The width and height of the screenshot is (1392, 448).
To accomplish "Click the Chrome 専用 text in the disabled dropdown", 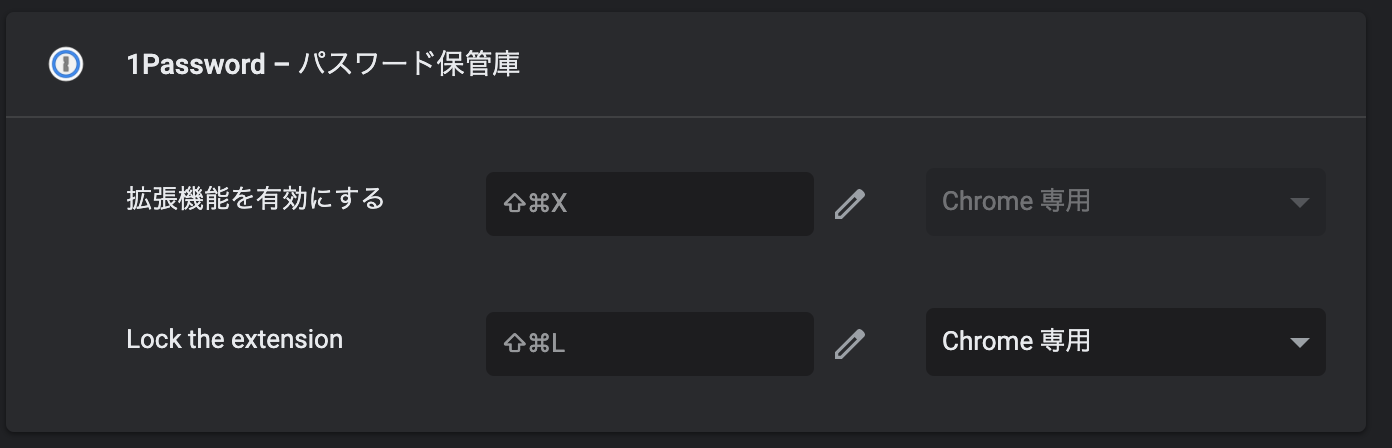I will 1015,202.
